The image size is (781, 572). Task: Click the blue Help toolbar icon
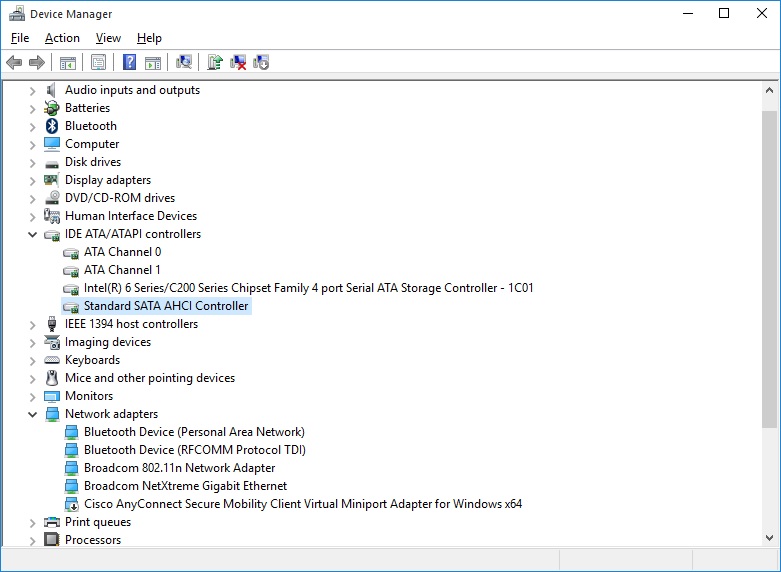tap(130, 62)
